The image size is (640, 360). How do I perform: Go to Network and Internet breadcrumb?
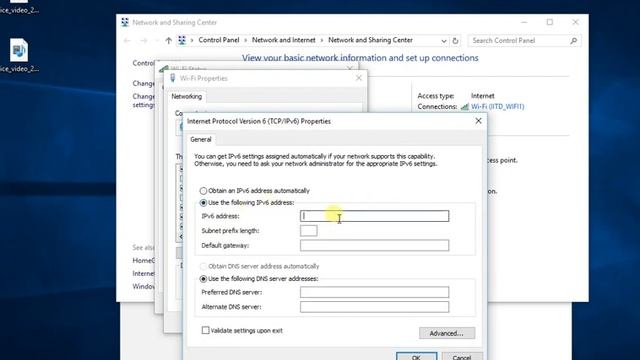tap(284, 40)
